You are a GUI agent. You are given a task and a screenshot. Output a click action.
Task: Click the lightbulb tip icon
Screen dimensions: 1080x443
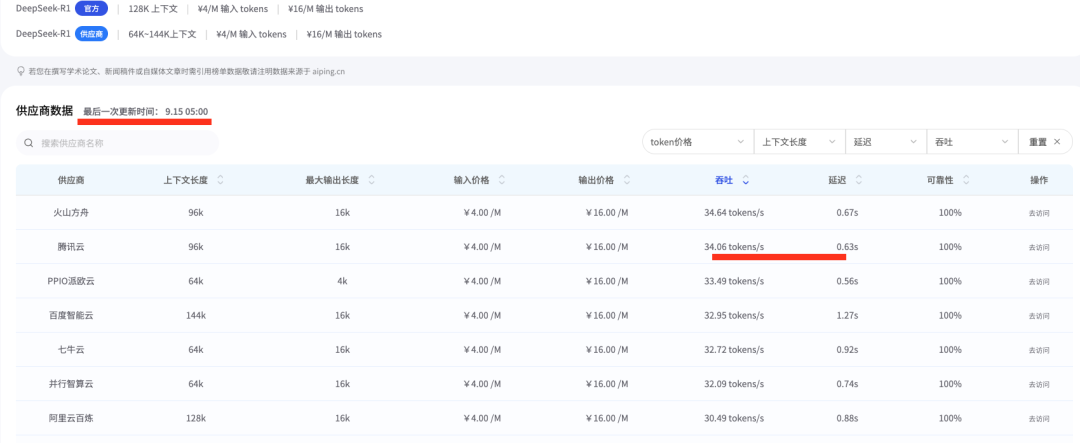[x=22, y=71]
